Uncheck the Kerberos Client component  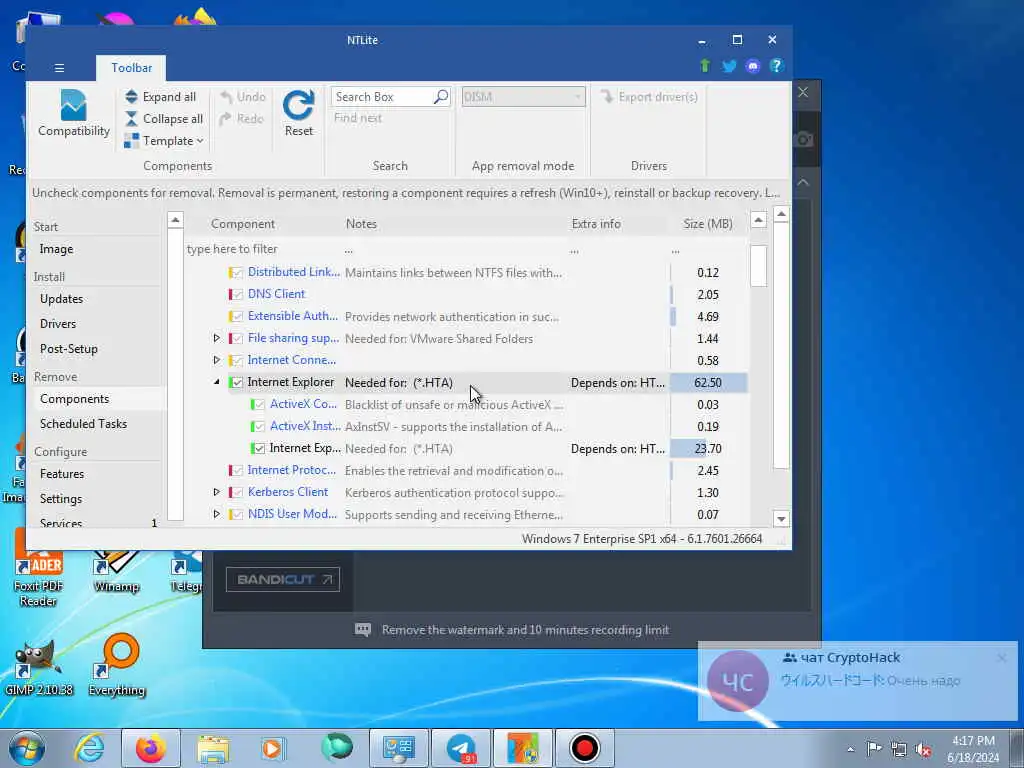click(237, 493)
